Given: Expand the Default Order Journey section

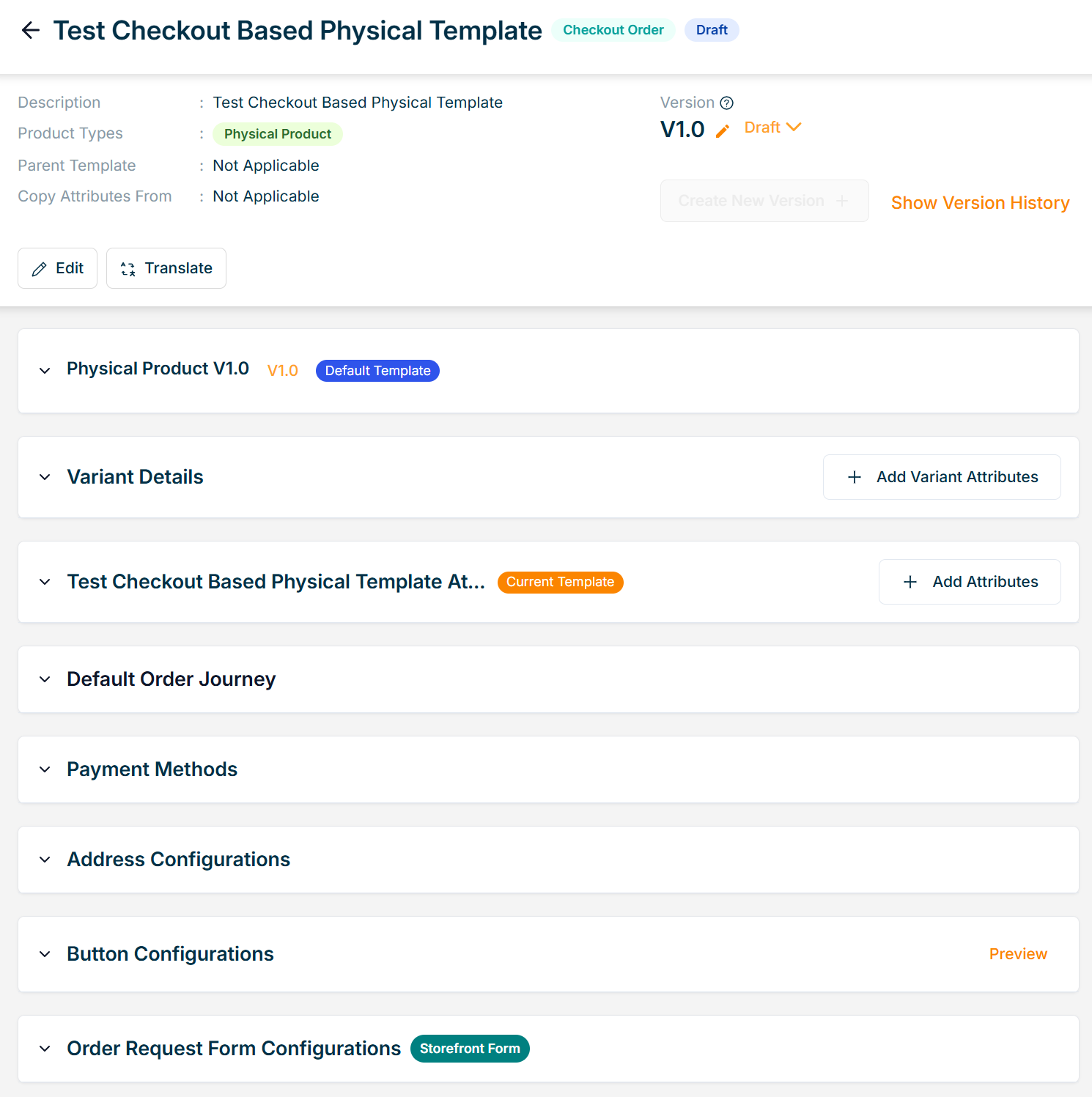Looking at the screenshot, I should [45, 679].
